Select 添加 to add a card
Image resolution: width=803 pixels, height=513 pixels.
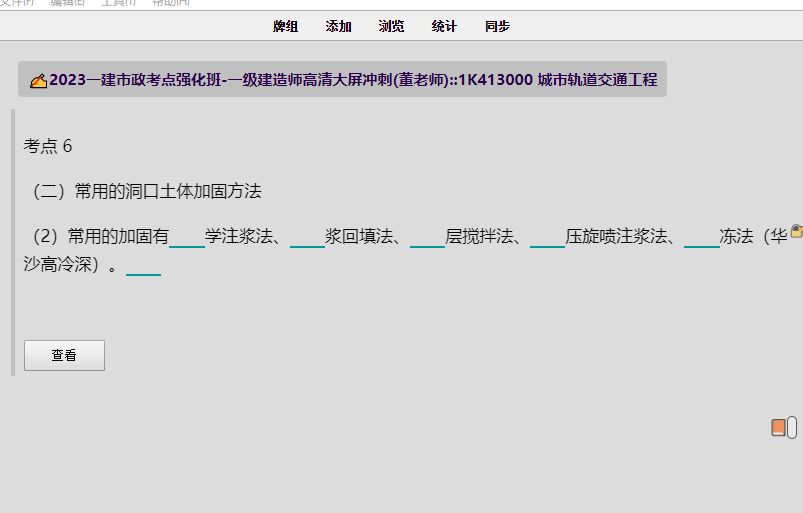tap(339, 26)
